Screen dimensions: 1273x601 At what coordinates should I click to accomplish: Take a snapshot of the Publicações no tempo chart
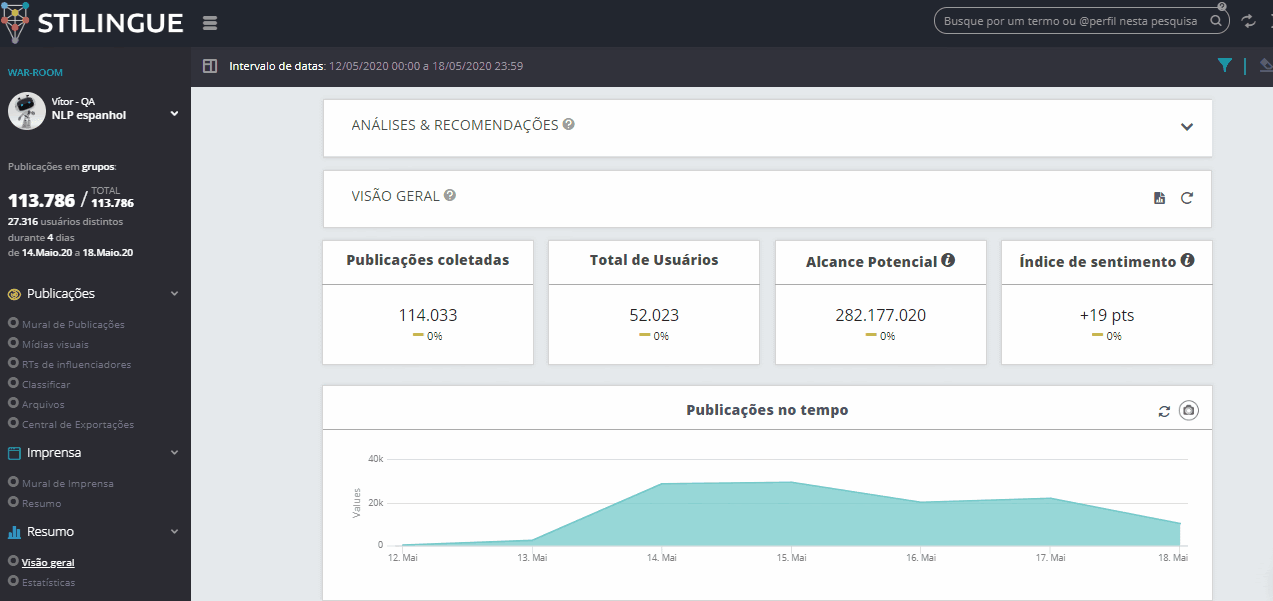coord(1188,410)
